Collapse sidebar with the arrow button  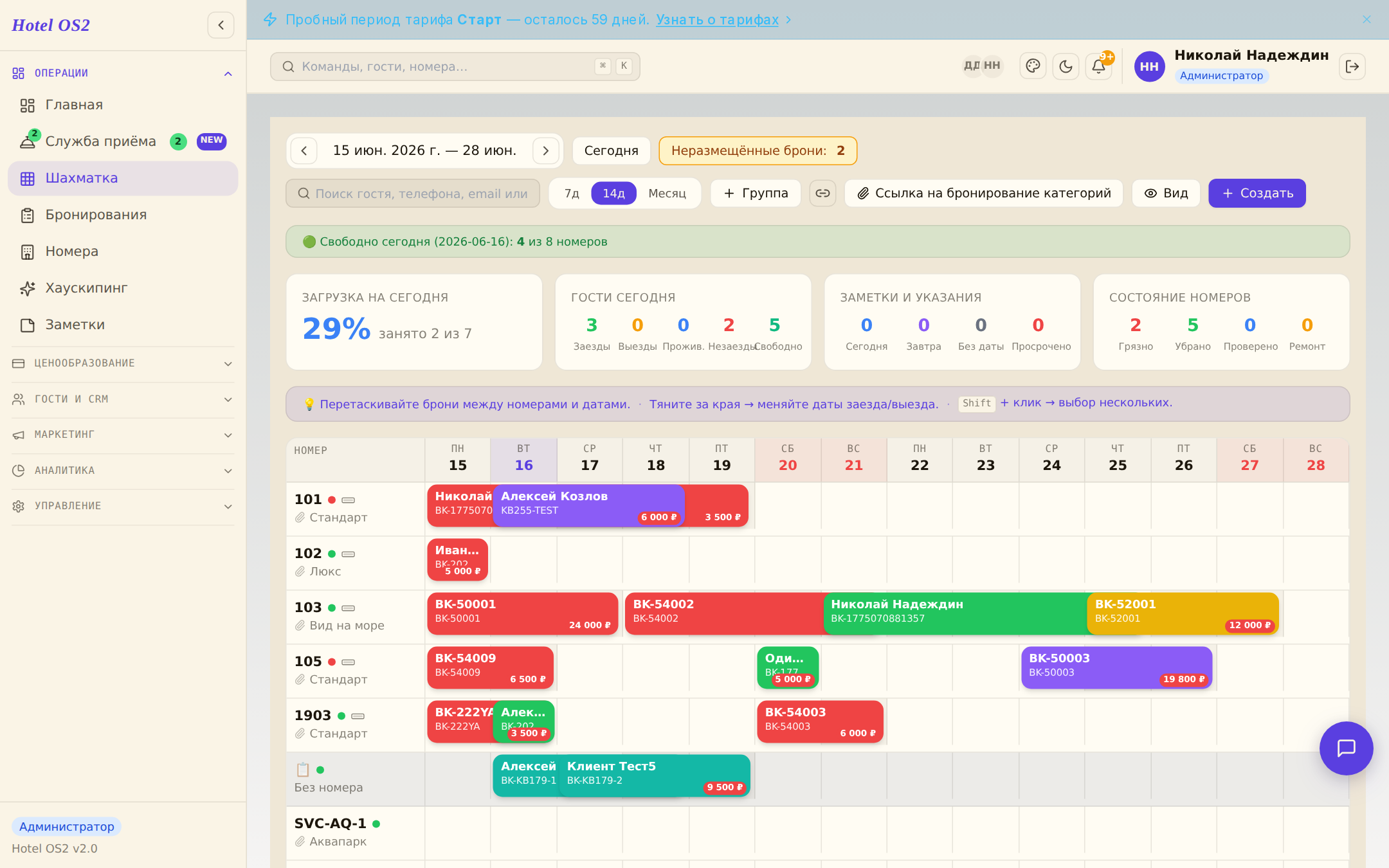pyautogui.click(x=221, y=25)
